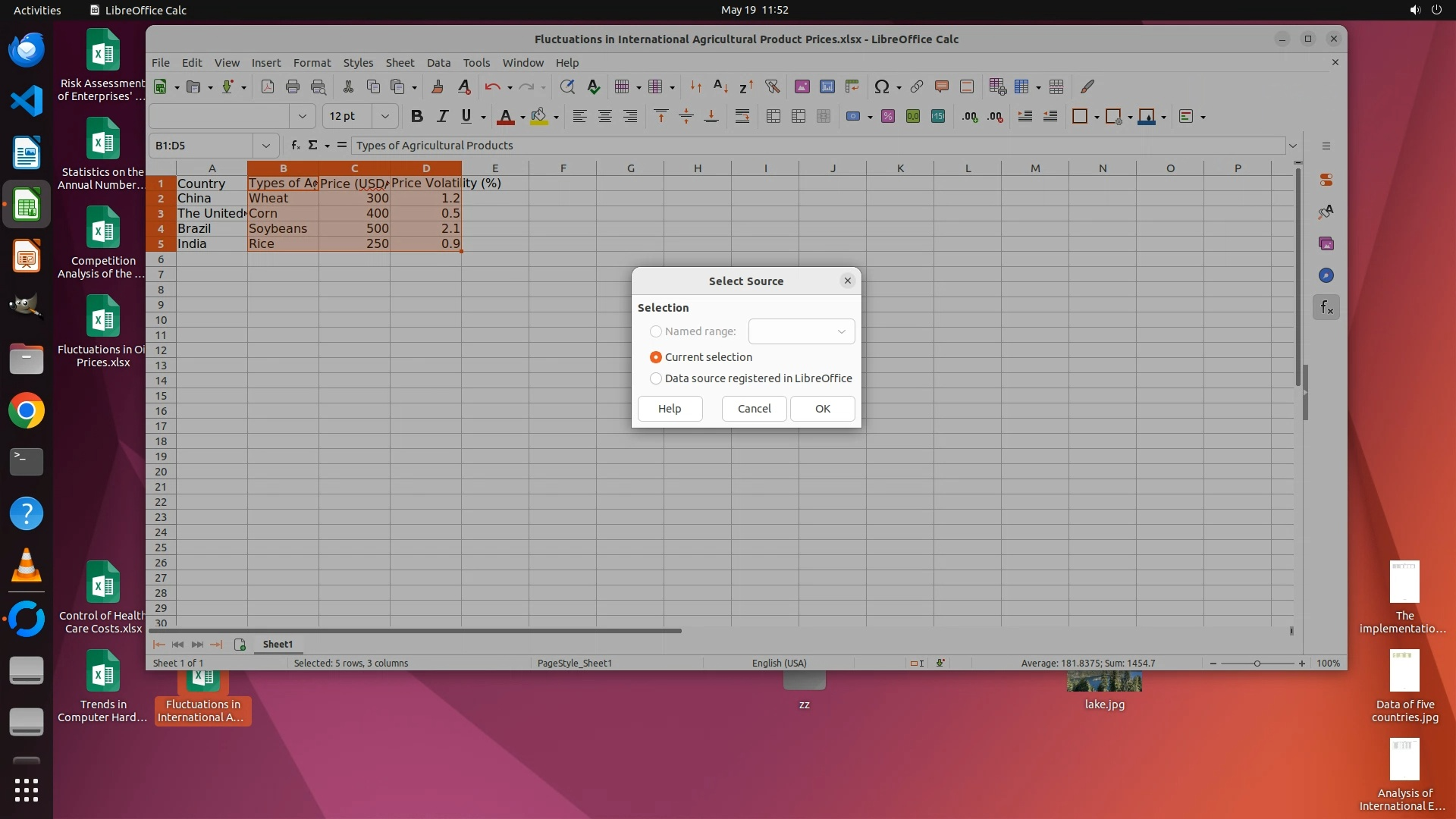Switch to the Sheet1 tab
1456x819 pixels.
point(278,644)
